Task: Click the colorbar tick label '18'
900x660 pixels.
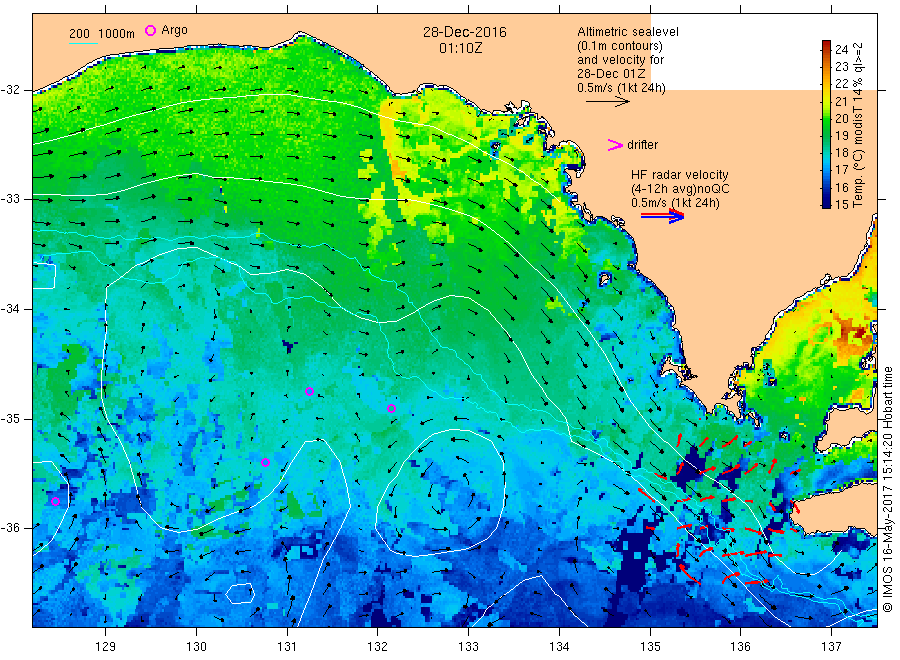Action: tap(841, 153)
